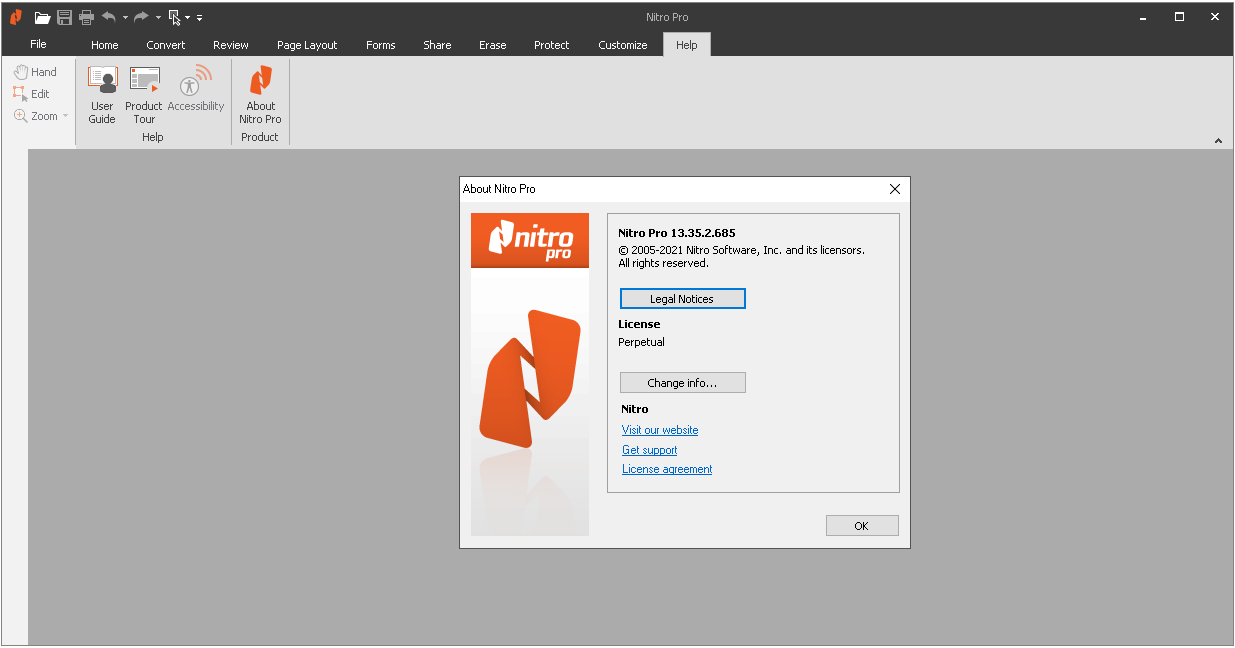Switch to the Page Layout tab
Image resolution: width=1235 pixels, height=648 pixels.
(x=307, y=45)
